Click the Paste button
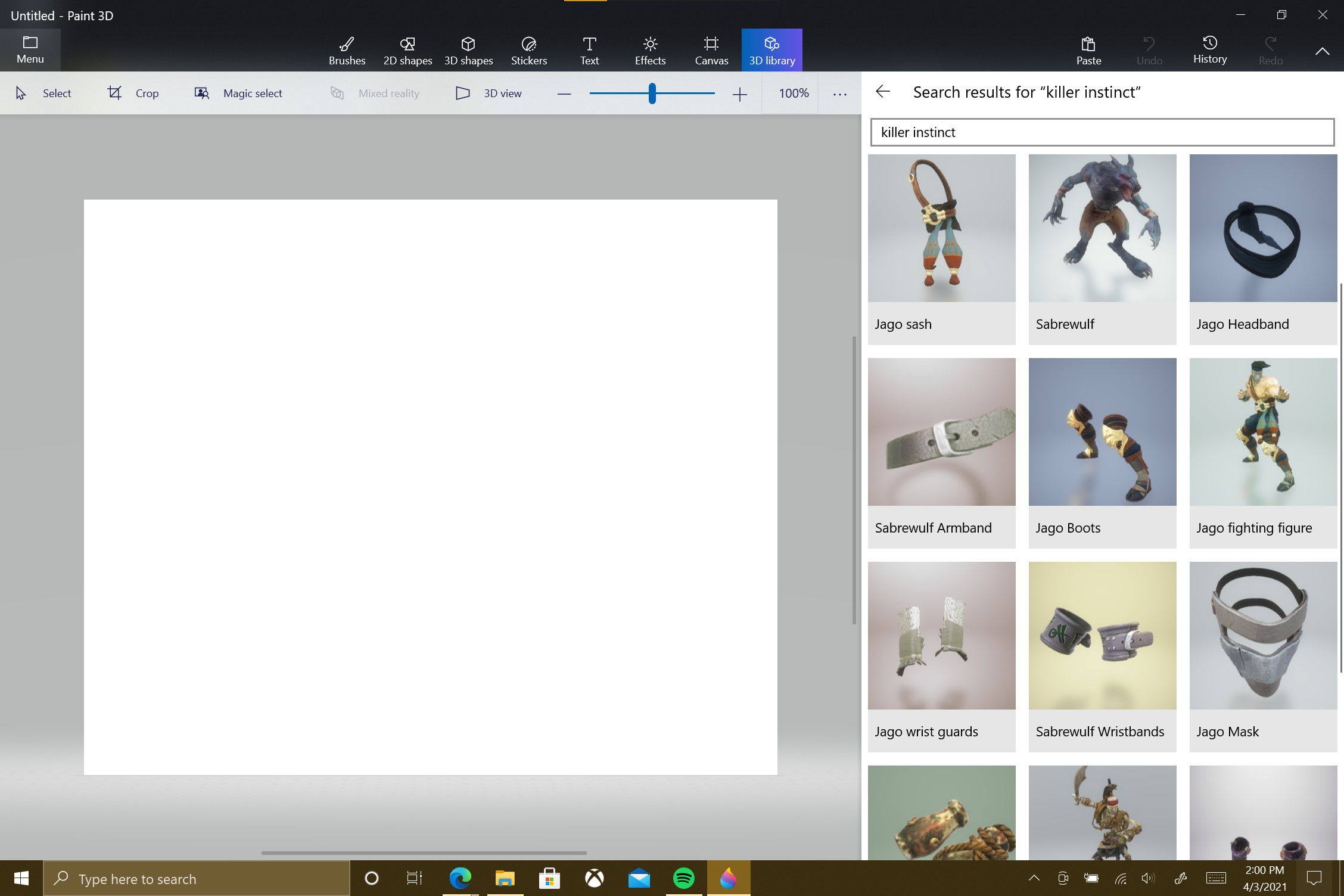Viewport: 1344px width, 896px height. 1088,50
